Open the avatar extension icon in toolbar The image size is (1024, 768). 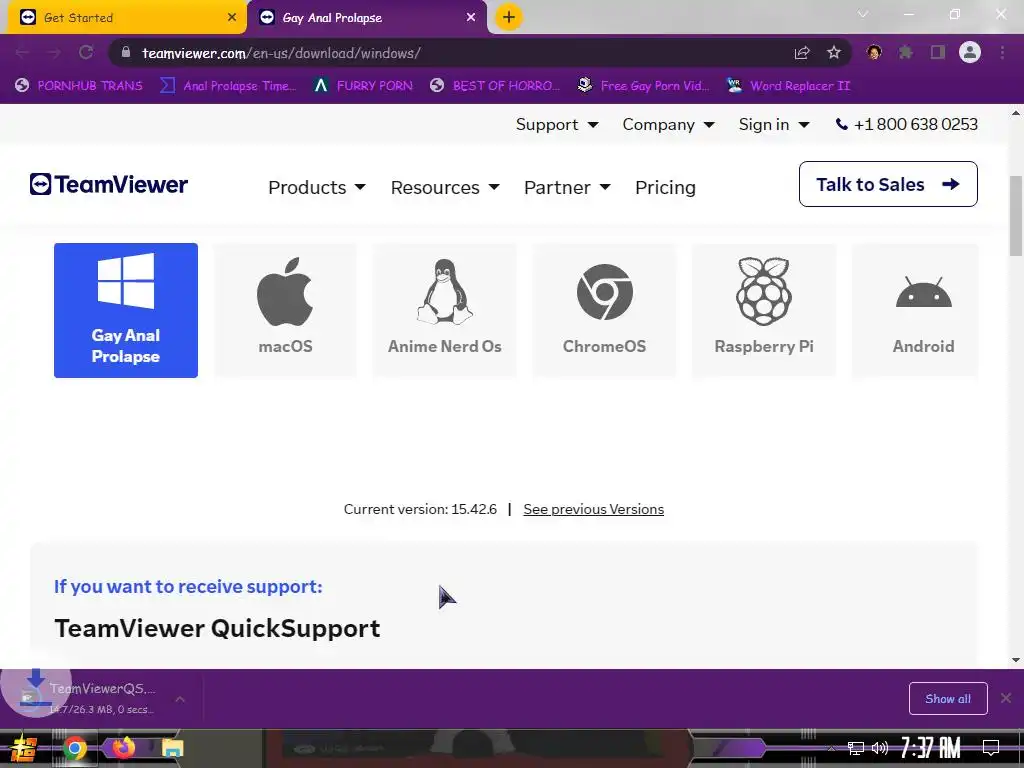[x=874, y=52]
